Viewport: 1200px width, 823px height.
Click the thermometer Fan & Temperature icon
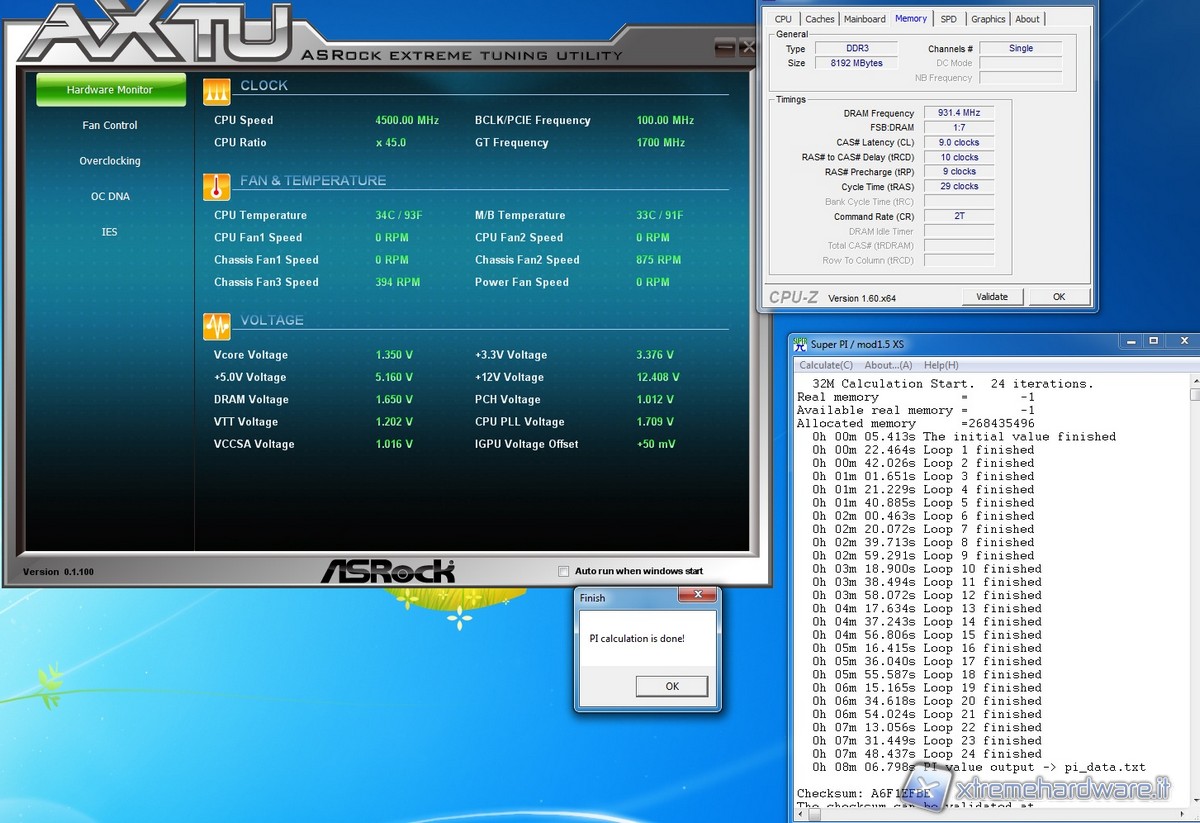click(x=217, y=187)
